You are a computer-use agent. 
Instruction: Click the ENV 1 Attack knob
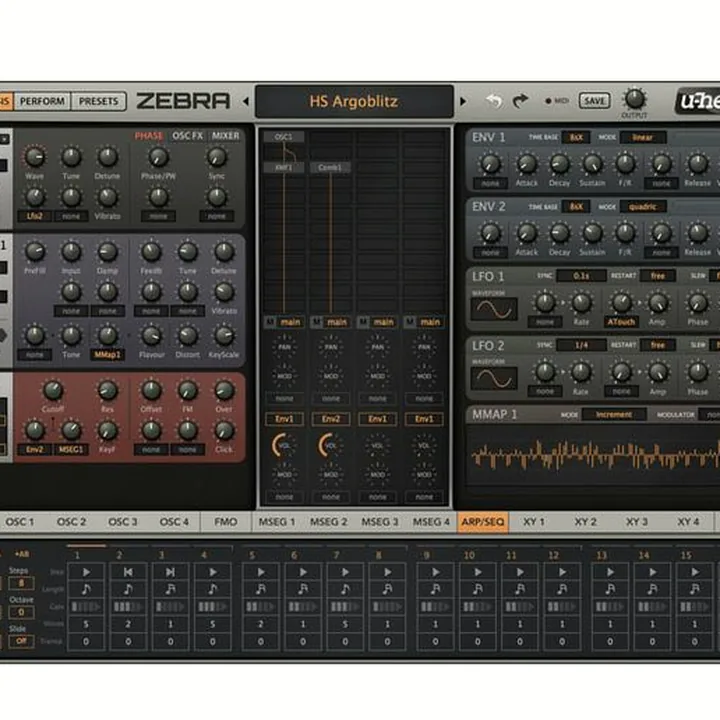click(x=526, y=163)
